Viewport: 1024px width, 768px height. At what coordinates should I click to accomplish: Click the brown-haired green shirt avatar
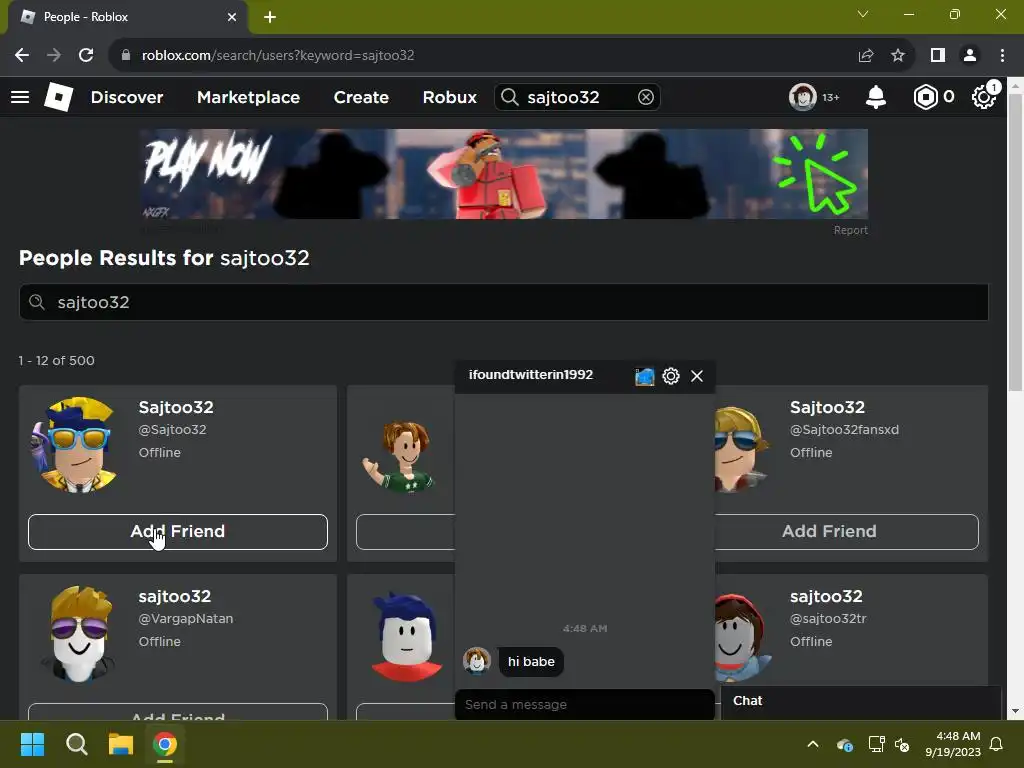click(x=402, y=455)
